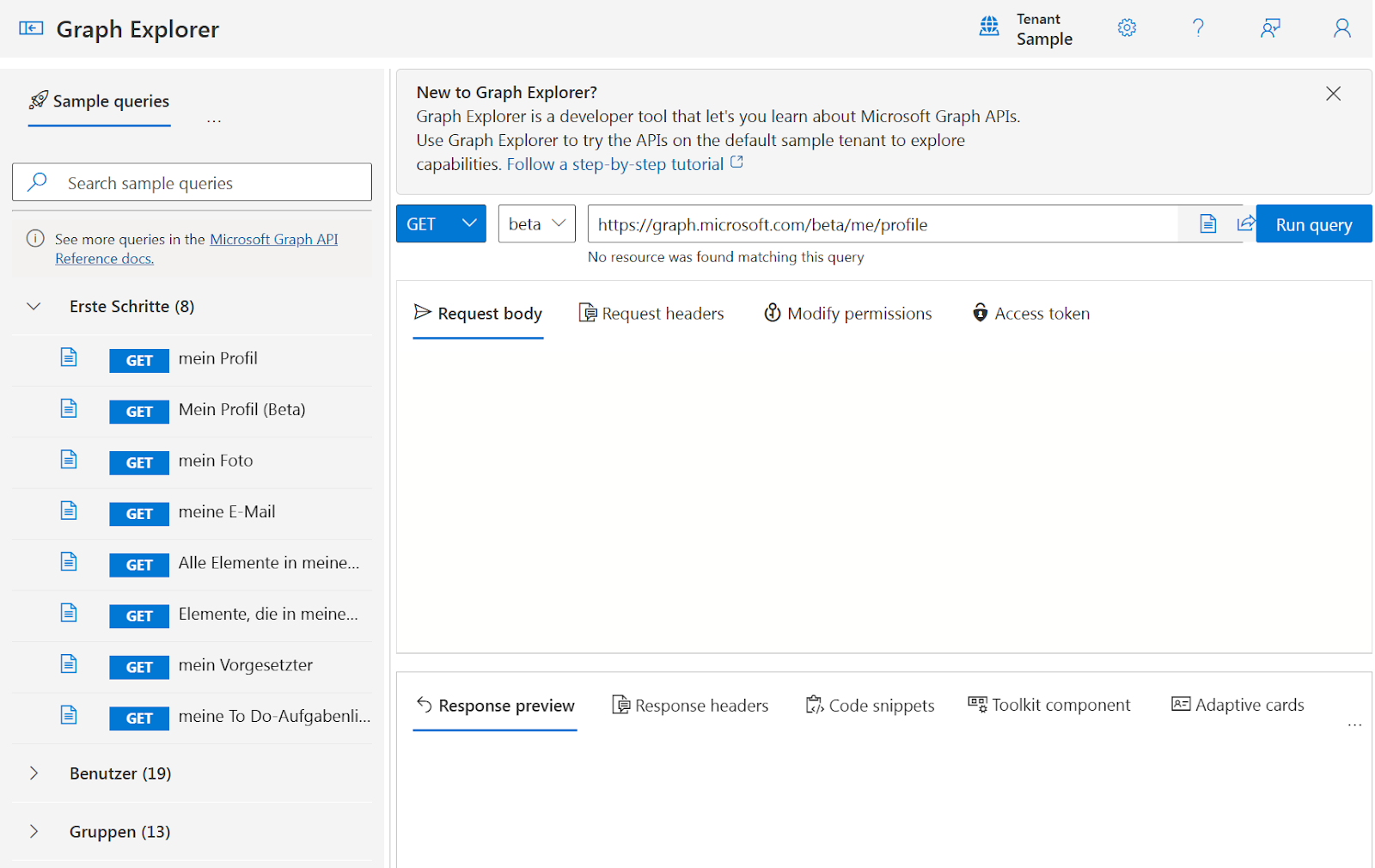1375x868 pixels.
Task: Open docs icon for Mein Profil (Beta)
Action: (x=69, y=408)
